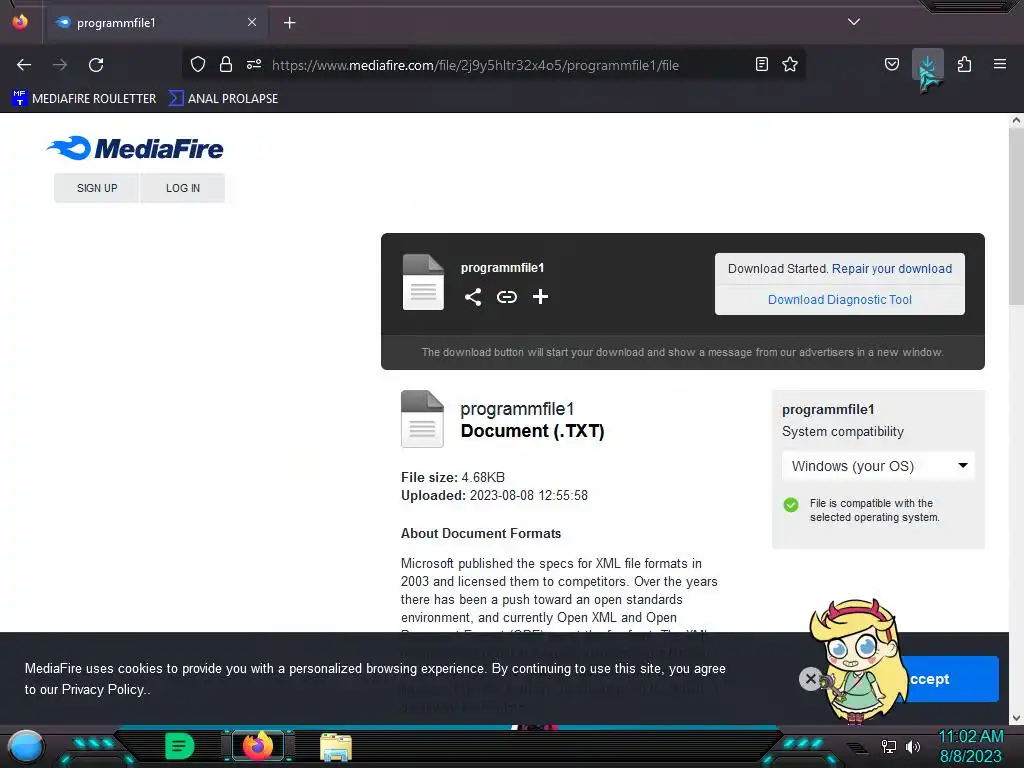Viewport: 1024px width, 768px height.
Task: View site security padlock info
Action: point(226,64)
